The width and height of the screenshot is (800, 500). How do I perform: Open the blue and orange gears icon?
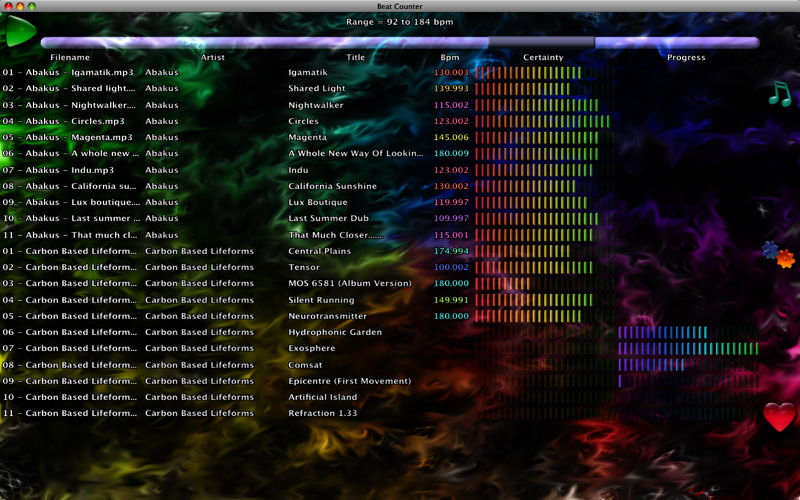pyautogui.click(x=779, y=255)
